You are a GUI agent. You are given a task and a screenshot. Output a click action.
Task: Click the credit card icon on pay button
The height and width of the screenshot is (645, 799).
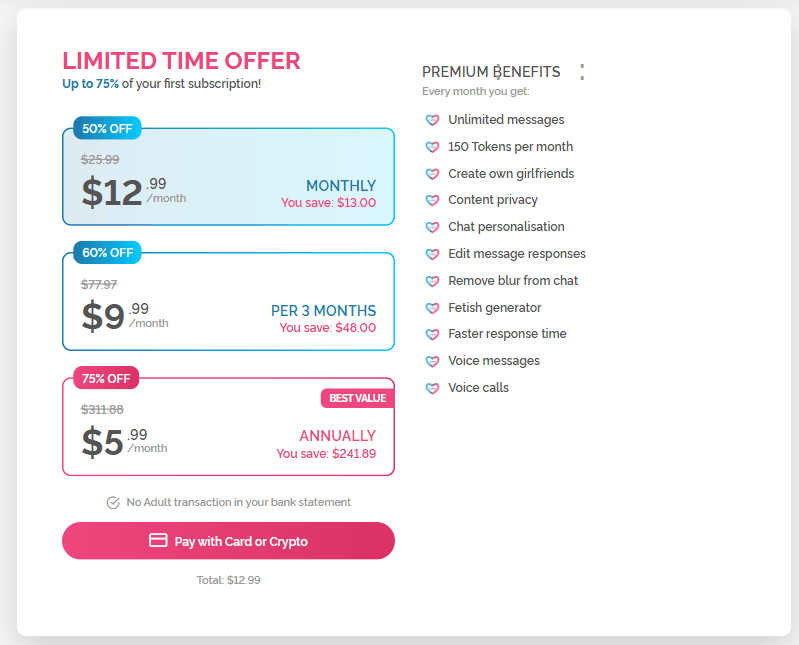pos(158,541)
